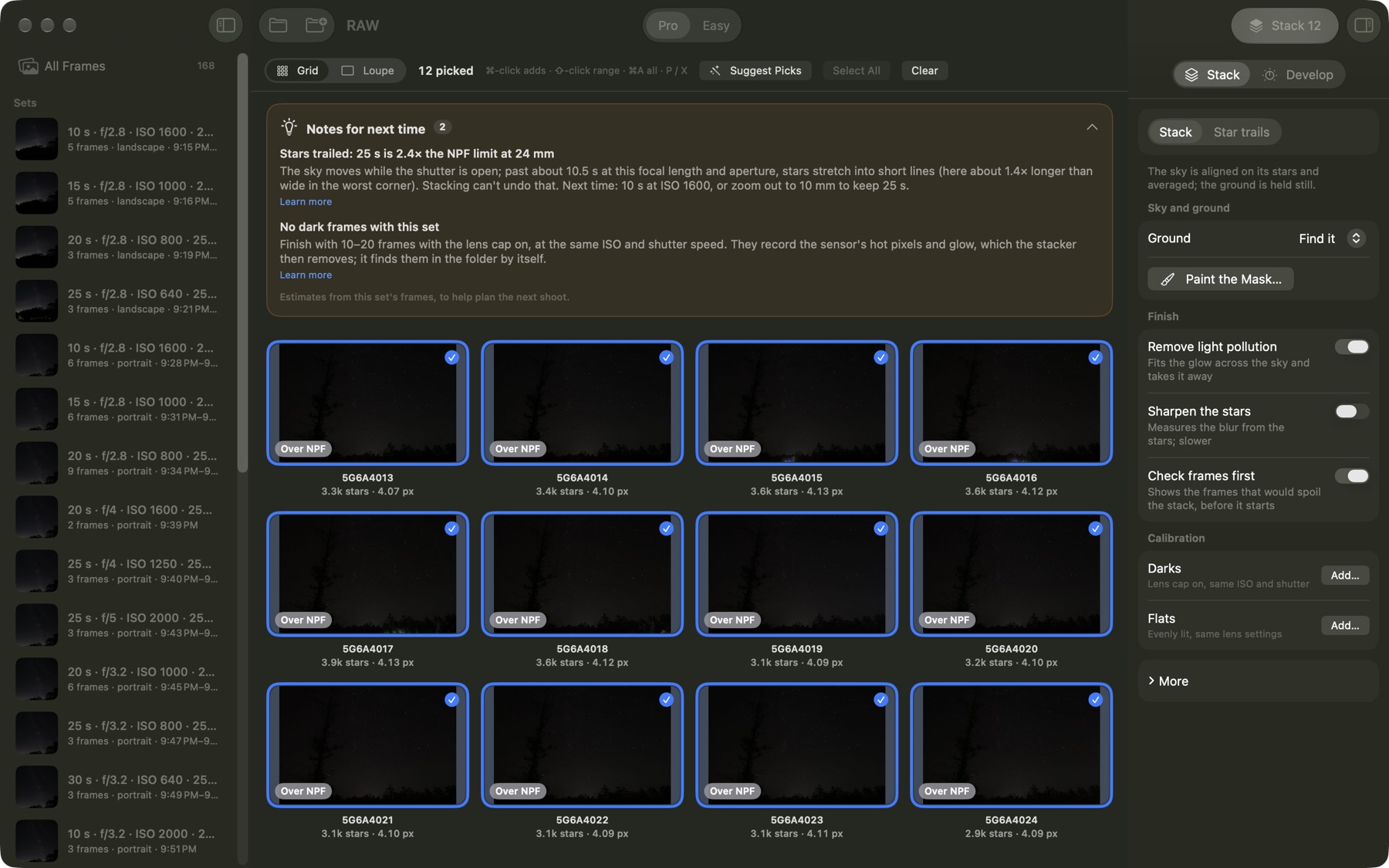Collapse the Notes for next time panel
This screenshot has height=868, width=1389.
point(1092,127)
